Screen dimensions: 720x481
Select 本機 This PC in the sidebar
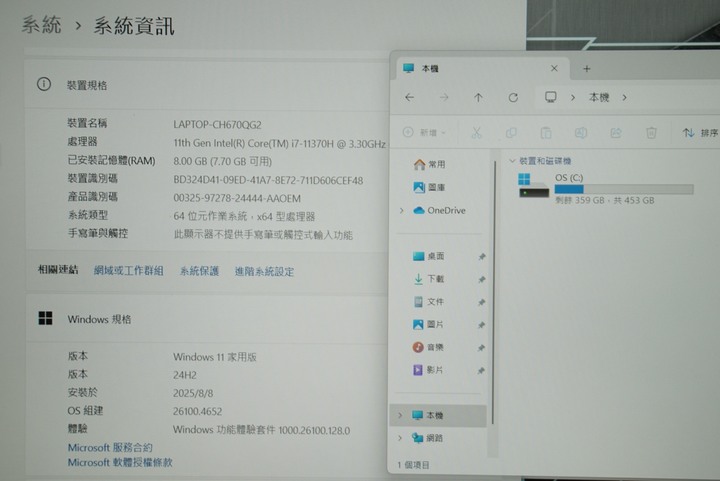tap(439, 415)
